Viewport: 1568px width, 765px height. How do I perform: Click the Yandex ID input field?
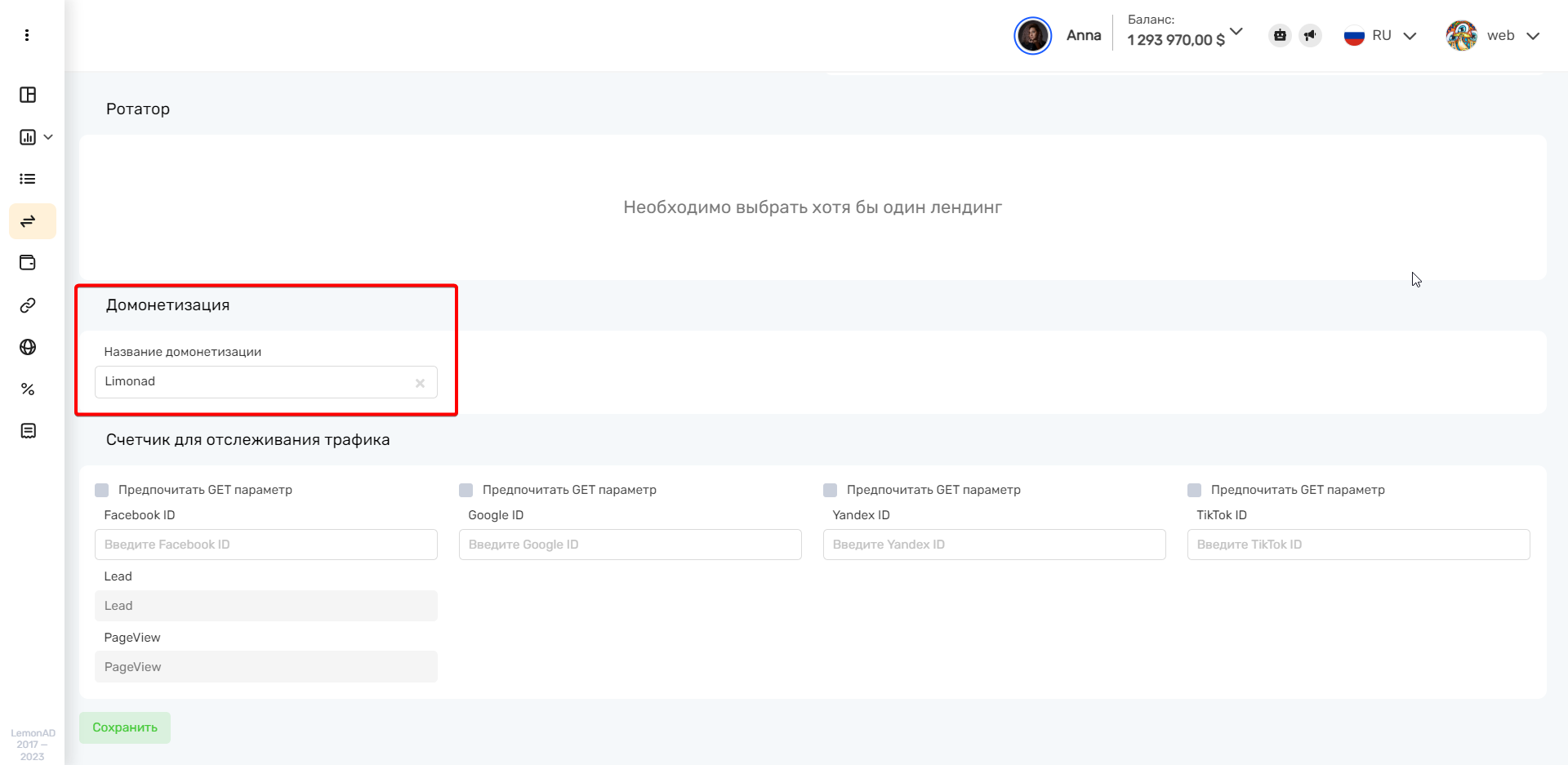(x=994, y=545)
